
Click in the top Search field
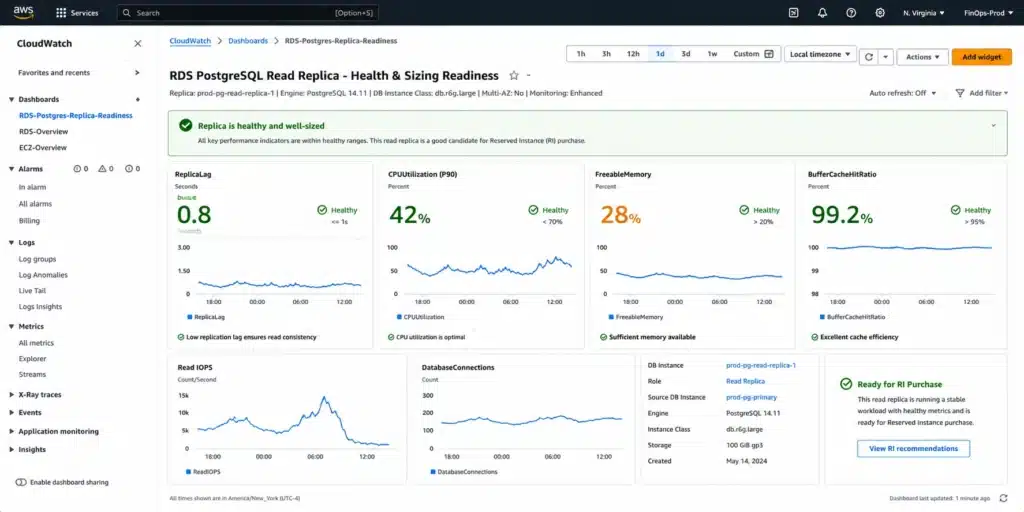[248, 13]
